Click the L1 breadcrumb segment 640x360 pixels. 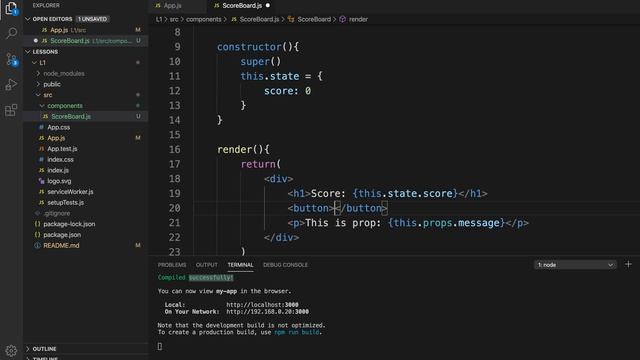coord(159,19)
